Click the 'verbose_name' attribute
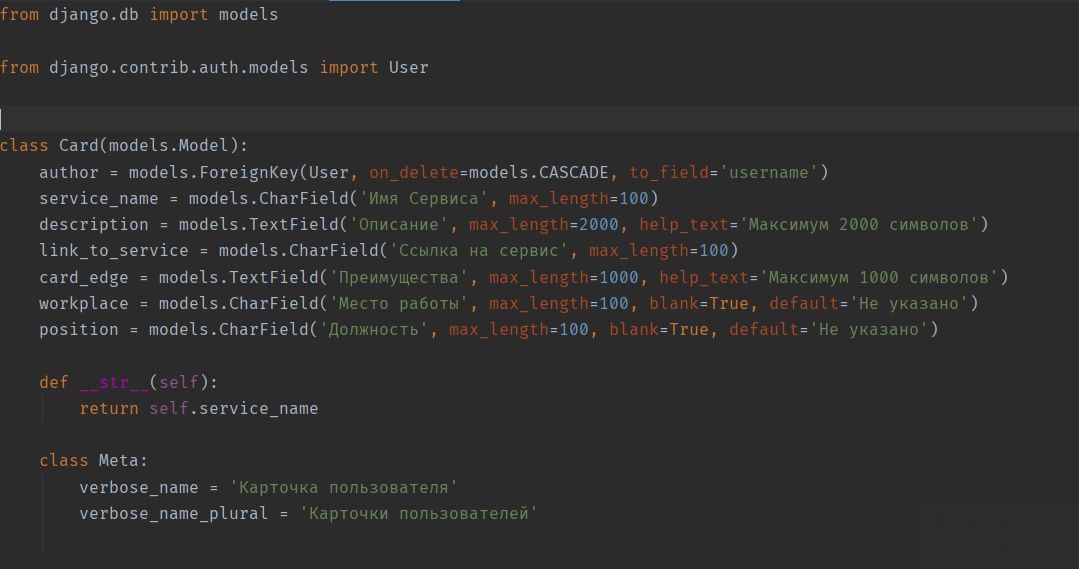 coord(138,488)
